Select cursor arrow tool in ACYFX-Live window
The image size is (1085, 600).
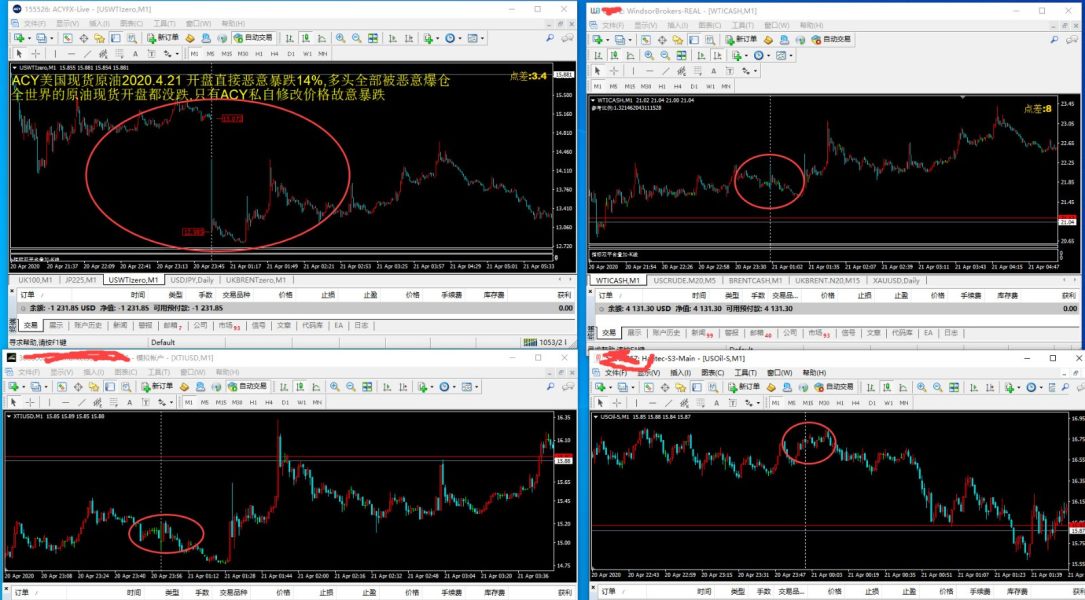pos(19,53)
